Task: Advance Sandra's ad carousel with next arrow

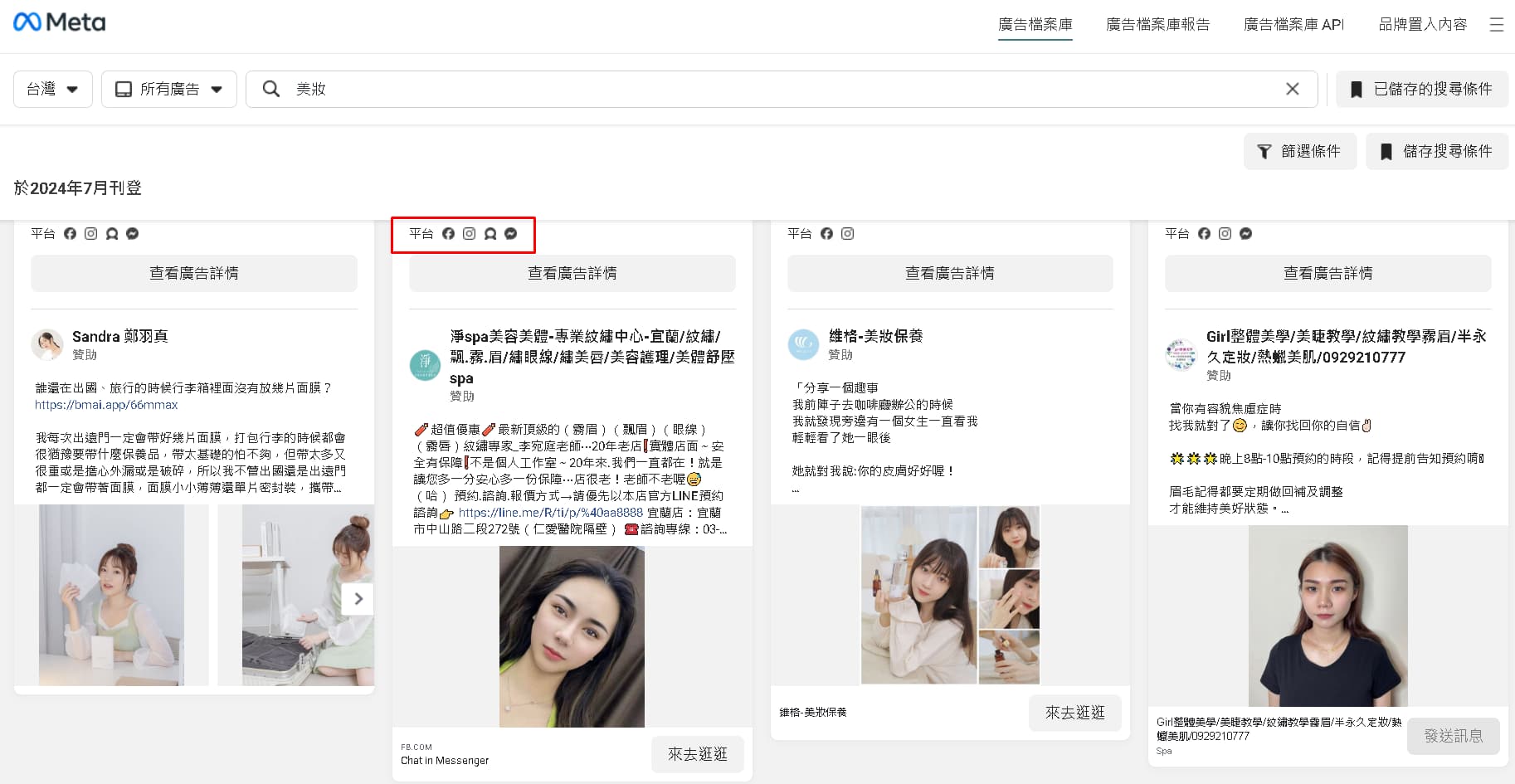Action: click(358, 598)
